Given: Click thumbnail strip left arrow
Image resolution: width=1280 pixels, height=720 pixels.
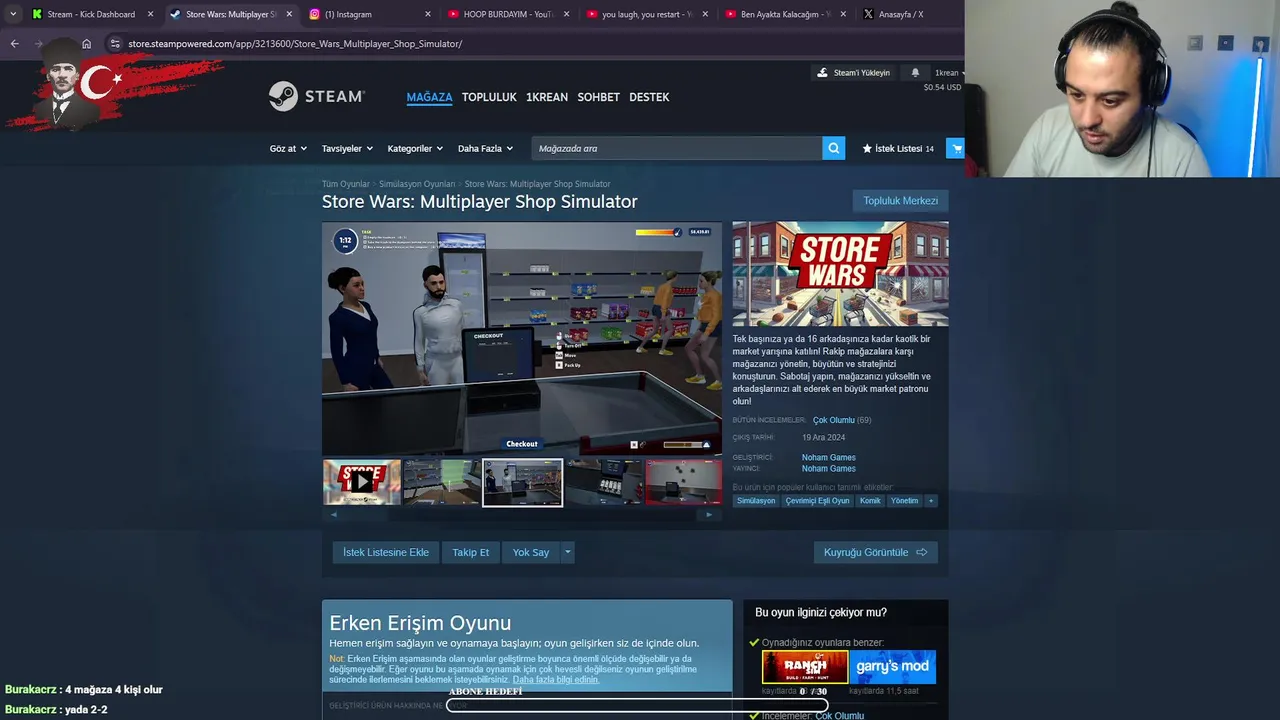Looking at the screenshot, I should click(x=333, y=514).
